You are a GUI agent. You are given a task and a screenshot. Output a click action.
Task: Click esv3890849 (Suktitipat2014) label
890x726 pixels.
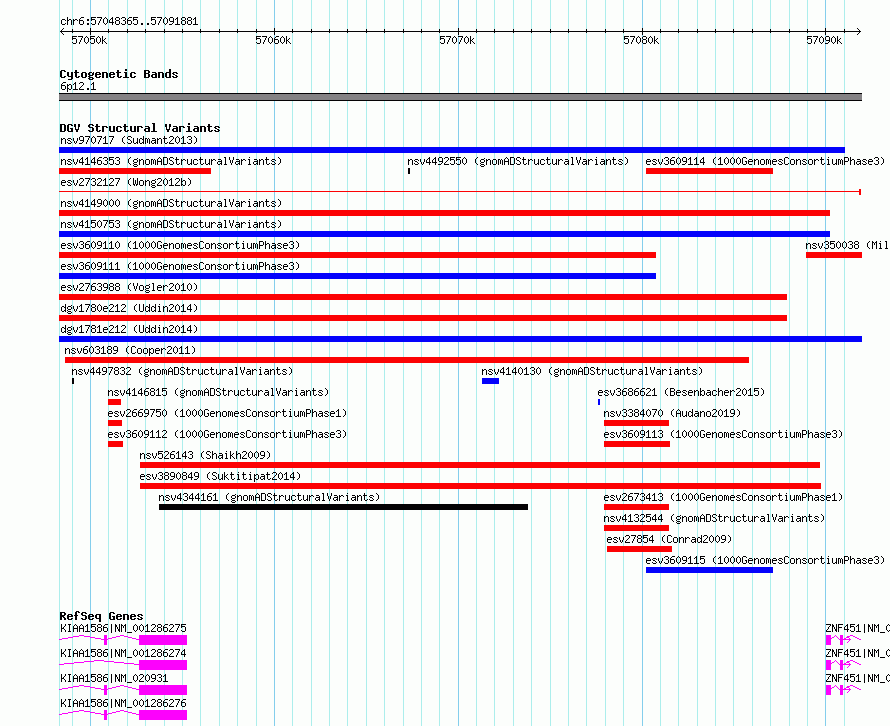click(220, 476)
